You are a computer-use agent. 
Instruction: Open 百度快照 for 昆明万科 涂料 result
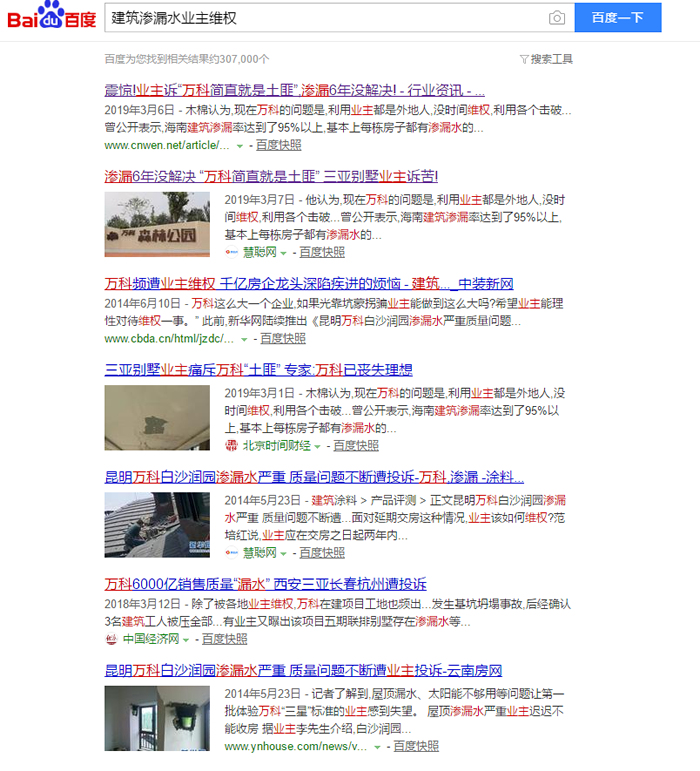tap(322, 553)
